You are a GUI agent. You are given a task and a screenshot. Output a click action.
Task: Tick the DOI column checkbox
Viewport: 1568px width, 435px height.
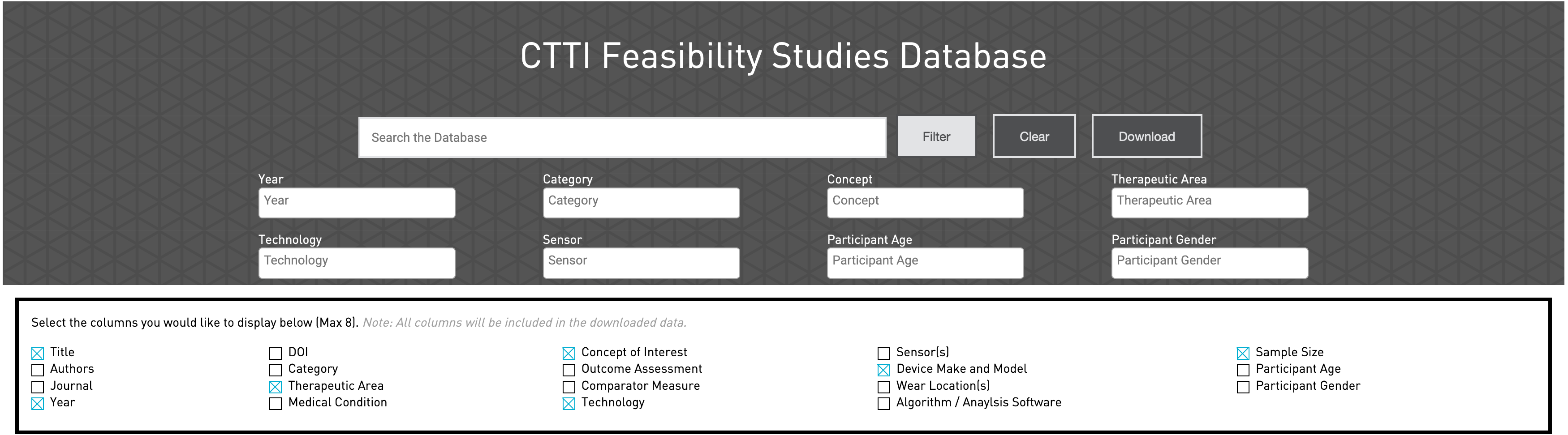coord(276,354)
